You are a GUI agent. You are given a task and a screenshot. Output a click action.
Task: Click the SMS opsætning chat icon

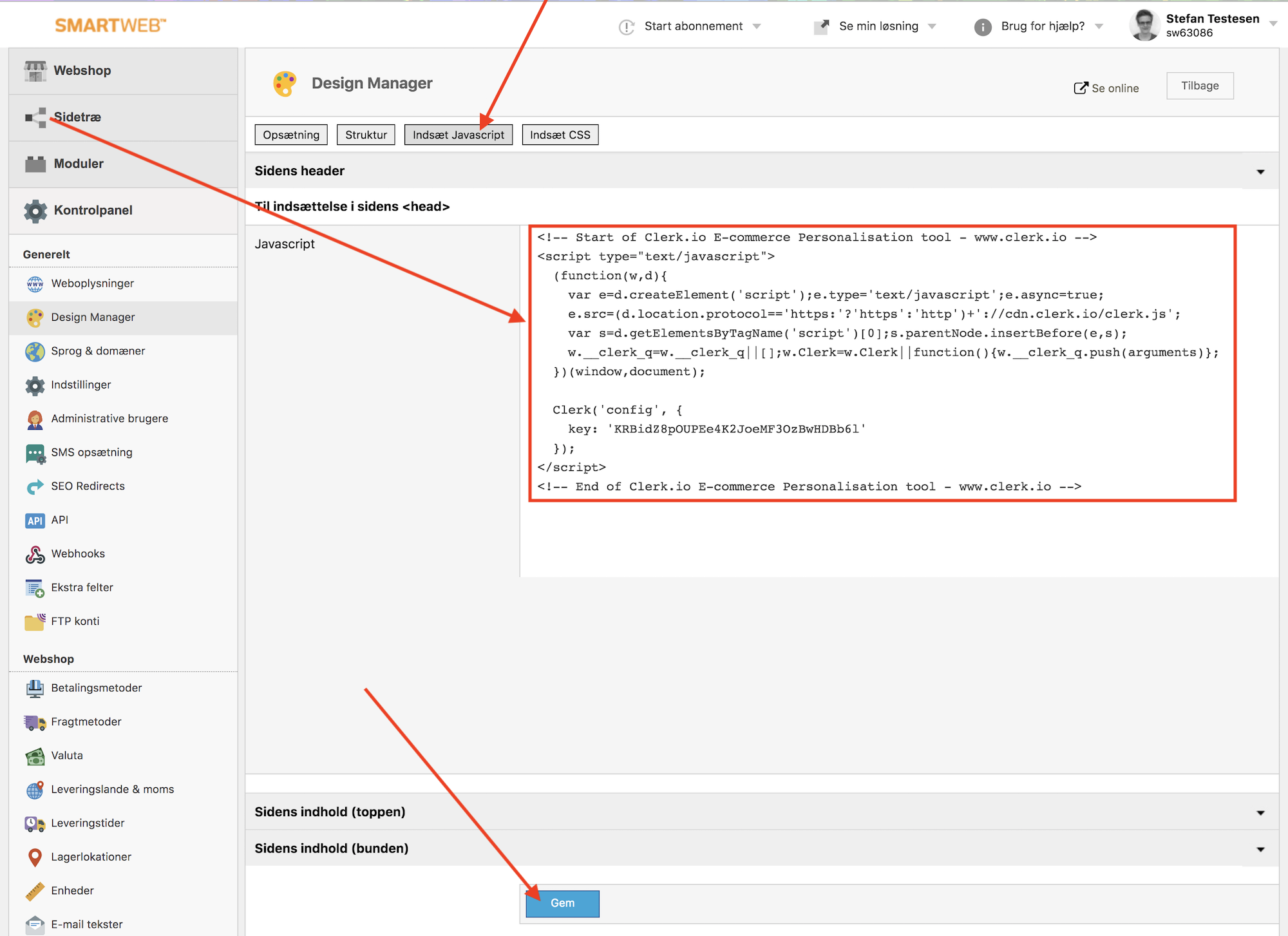35,452
